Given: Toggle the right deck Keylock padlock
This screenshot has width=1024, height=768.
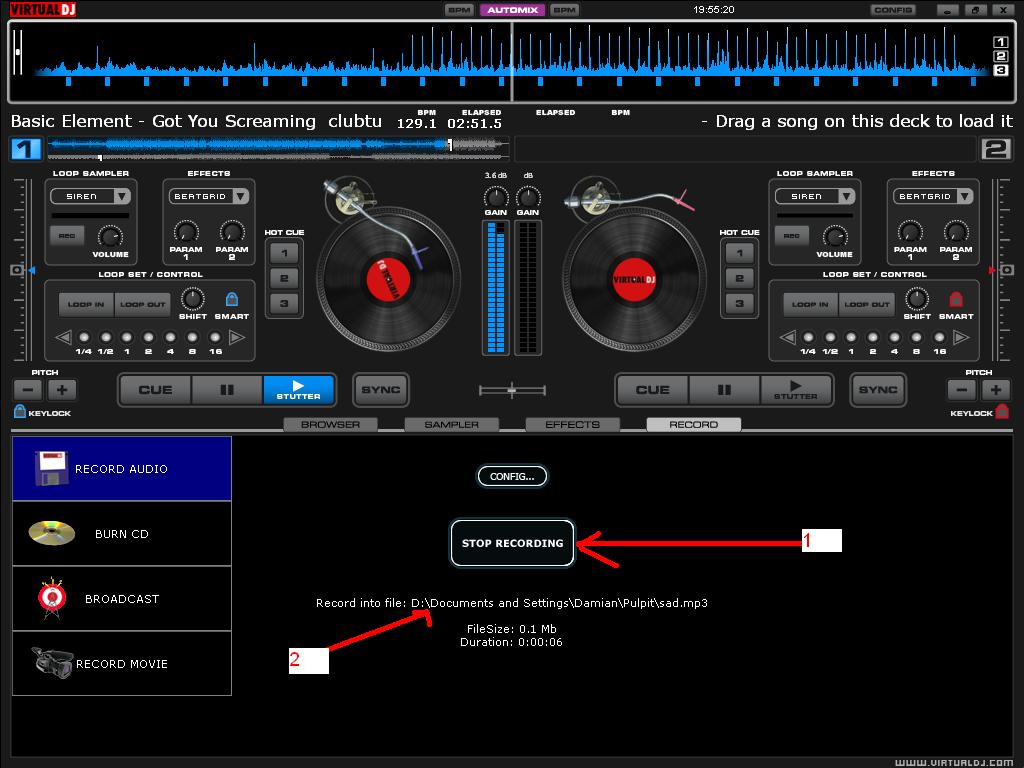Looking at the screenshot, I should (x=1002, y=411).
